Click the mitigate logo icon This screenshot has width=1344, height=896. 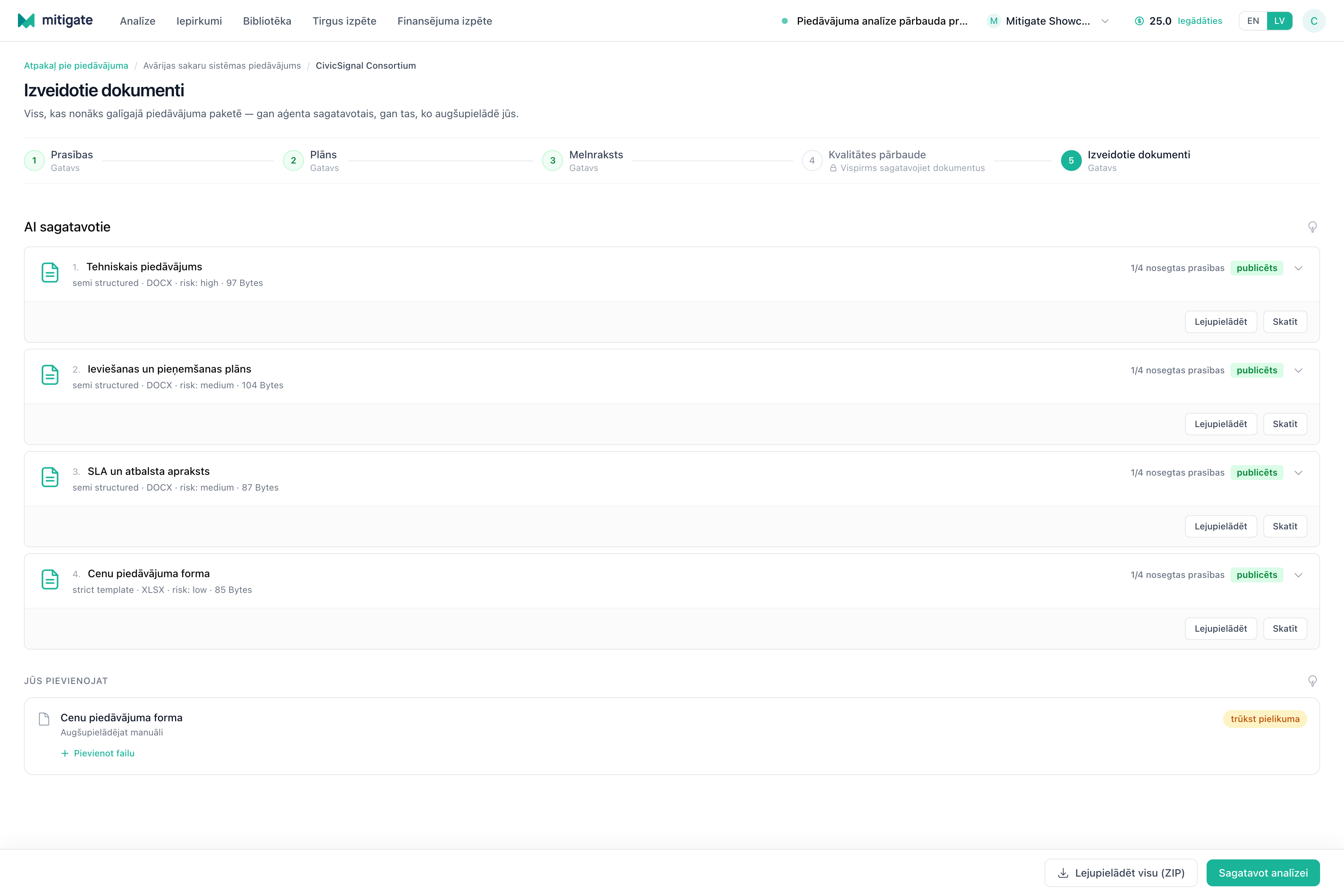tap(26, 21)
